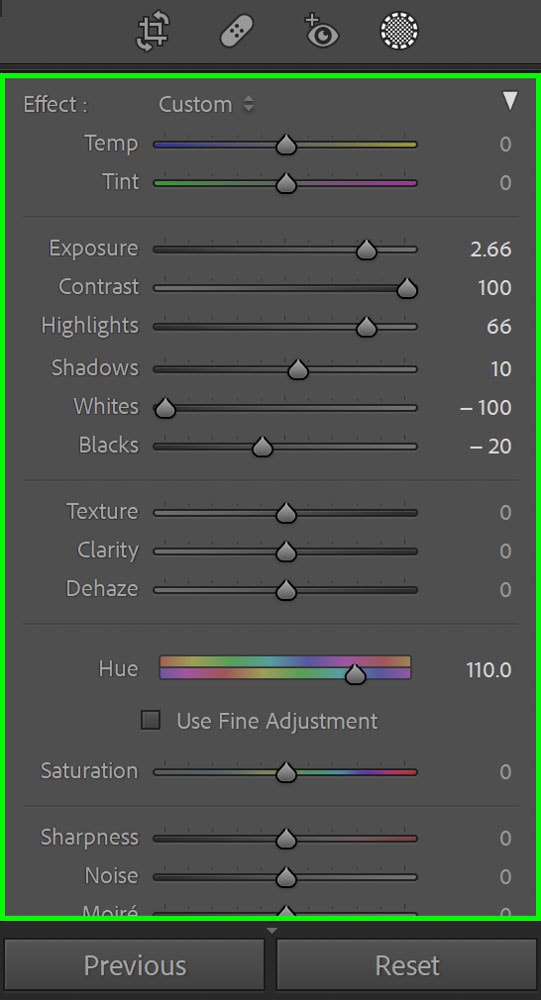The image size is (541, 1000).
Task: Click the Whites slider handle
Action: pyautogui.click(x=165, y=408)
